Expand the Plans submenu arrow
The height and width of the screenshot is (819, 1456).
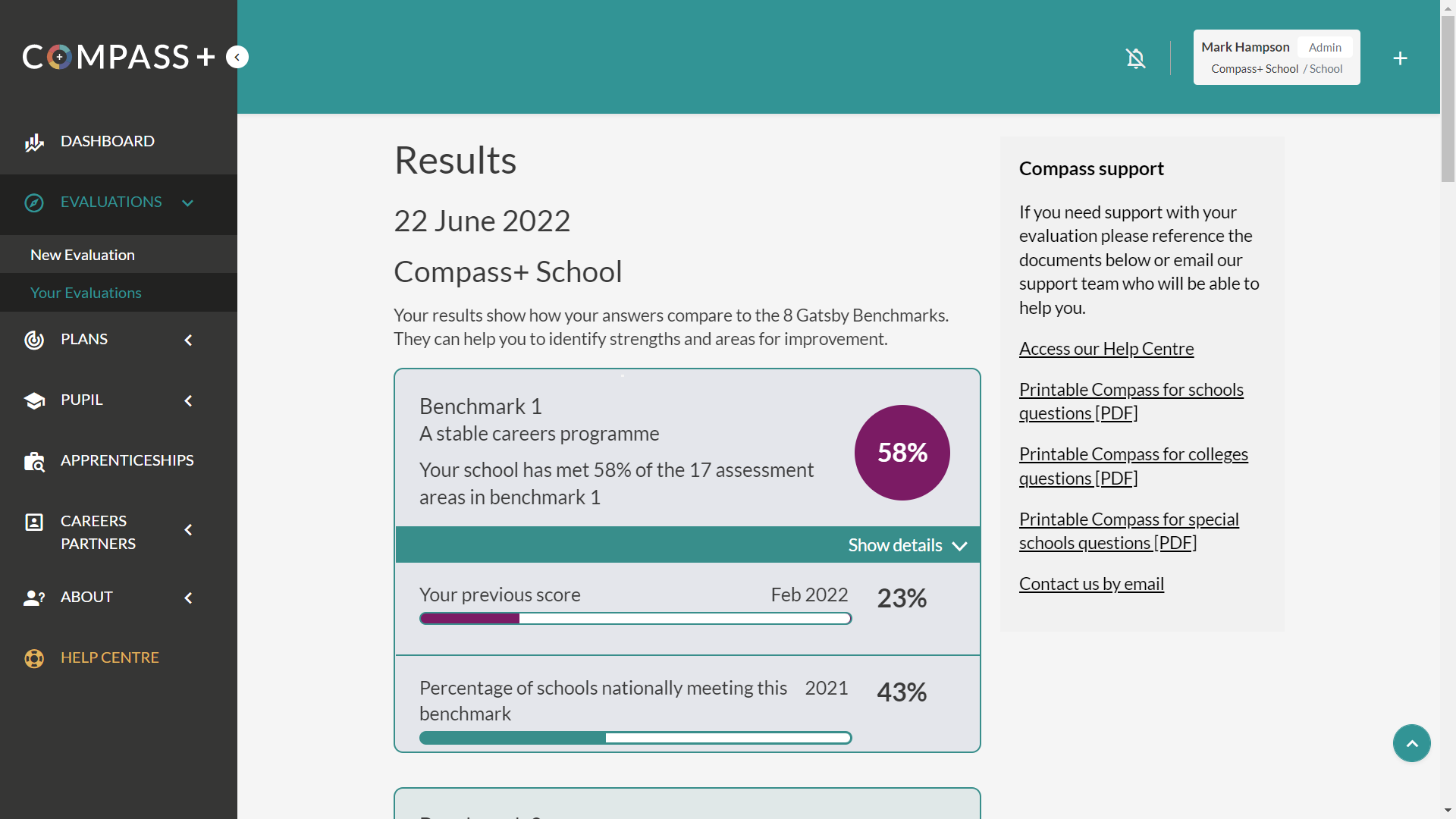tap(188, 340)
